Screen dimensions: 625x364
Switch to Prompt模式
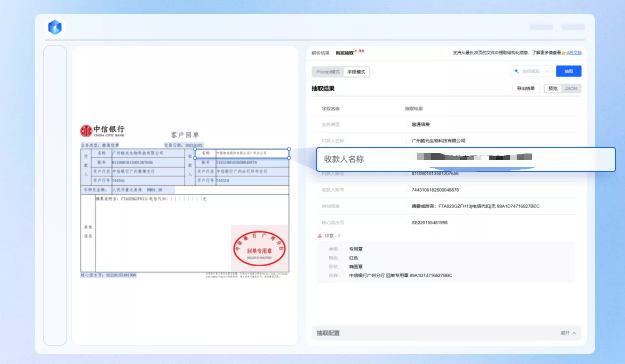click(x=328, y=72)
